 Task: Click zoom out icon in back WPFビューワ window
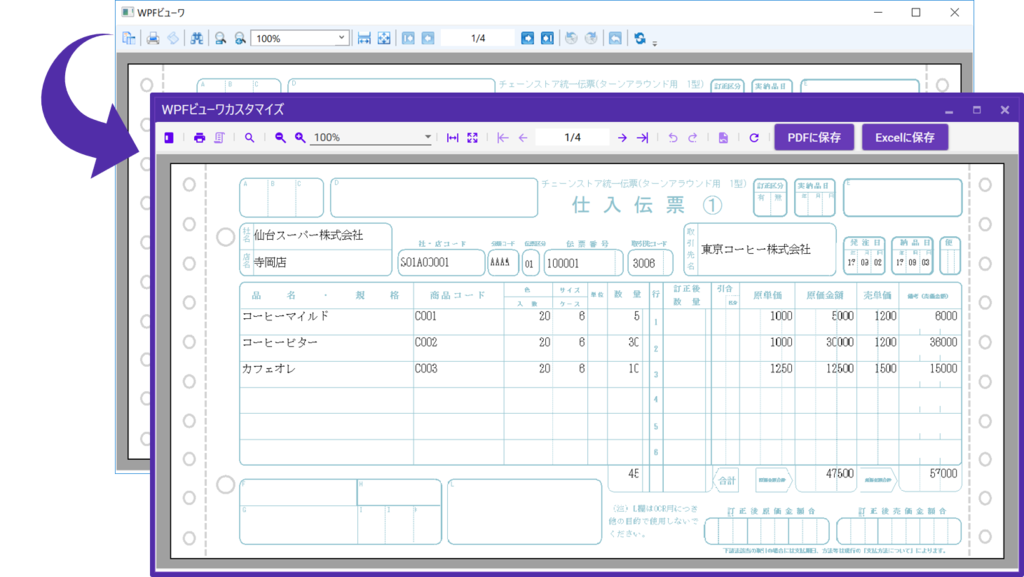pyautogui.click(x=221, y=39)
